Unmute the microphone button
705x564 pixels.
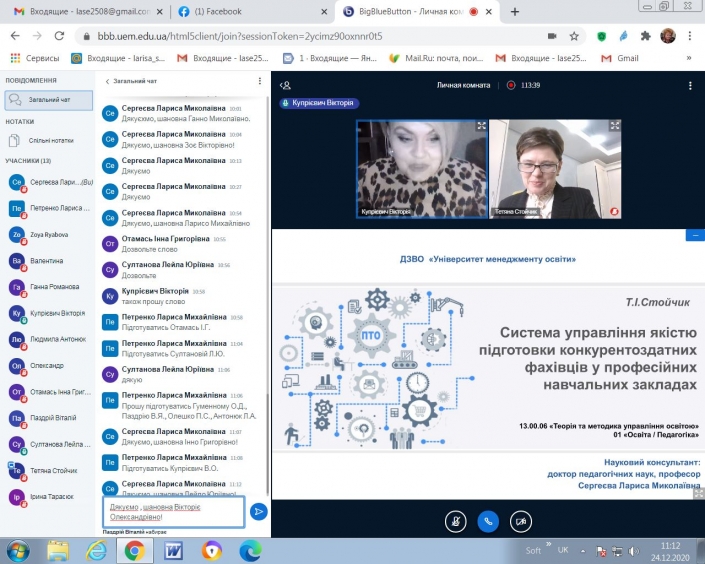point(455,522)
